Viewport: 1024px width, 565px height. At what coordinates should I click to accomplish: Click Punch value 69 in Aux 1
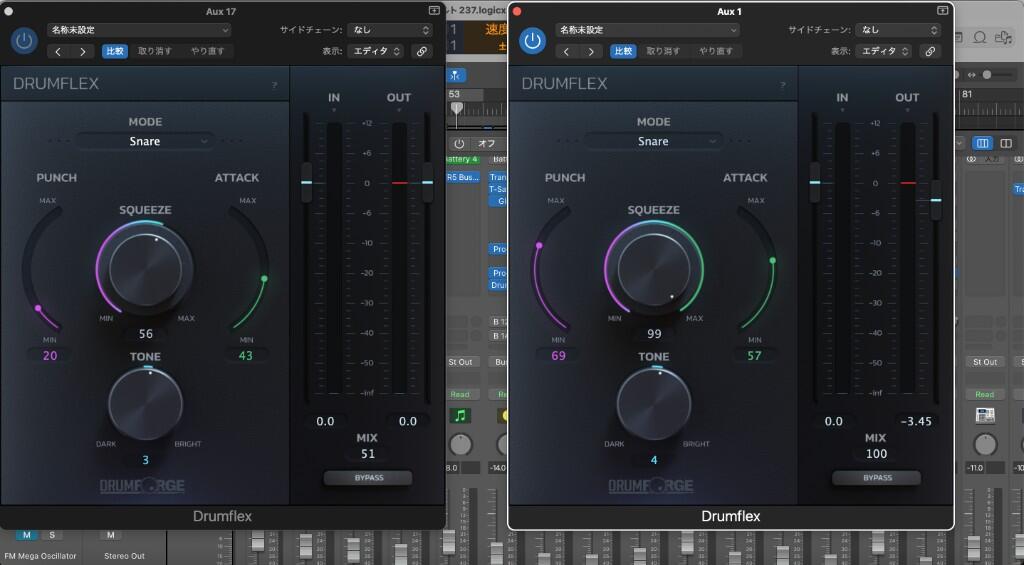pos(558,355)
